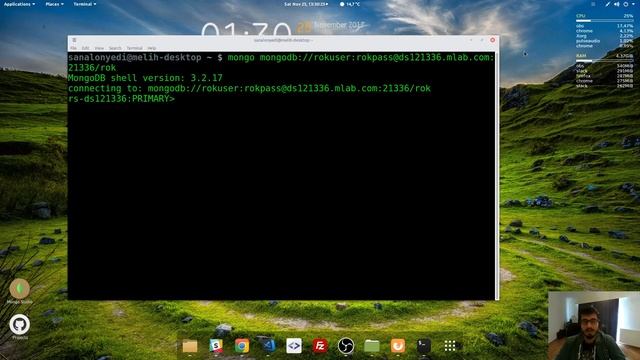
Task: Open the File menu in terminal
Action: (73, 48)
